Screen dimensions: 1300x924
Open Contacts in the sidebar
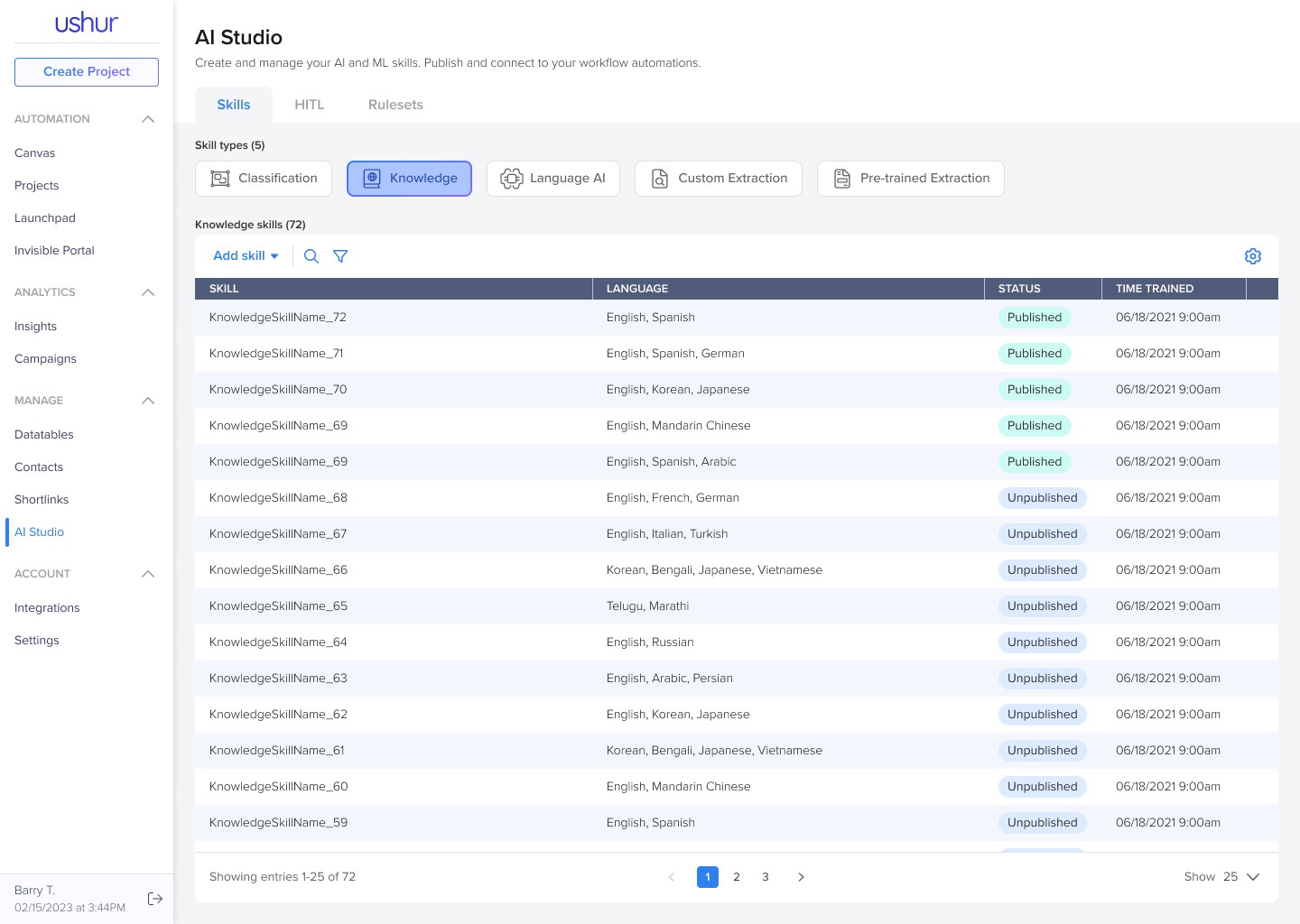[x=39, y=467]
